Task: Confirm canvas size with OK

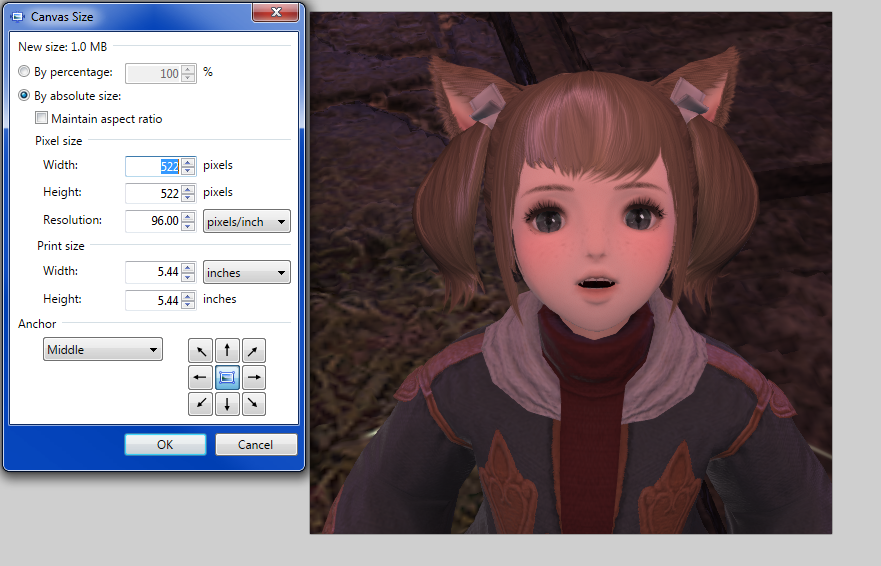Action: [x=165, y=445]
